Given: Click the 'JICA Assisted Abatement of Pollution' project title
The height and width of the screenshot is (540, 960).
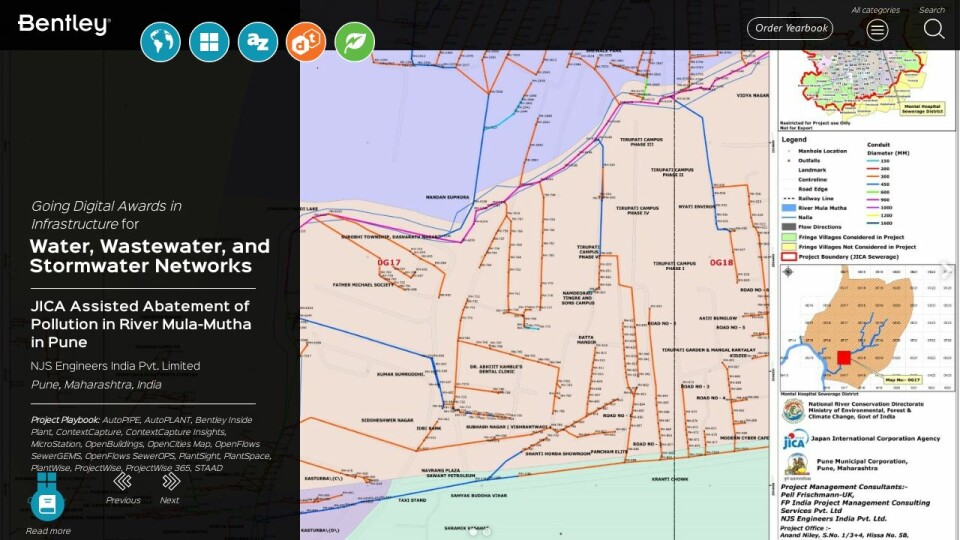Looking at the screenshot, I should (x=141, y=324).
